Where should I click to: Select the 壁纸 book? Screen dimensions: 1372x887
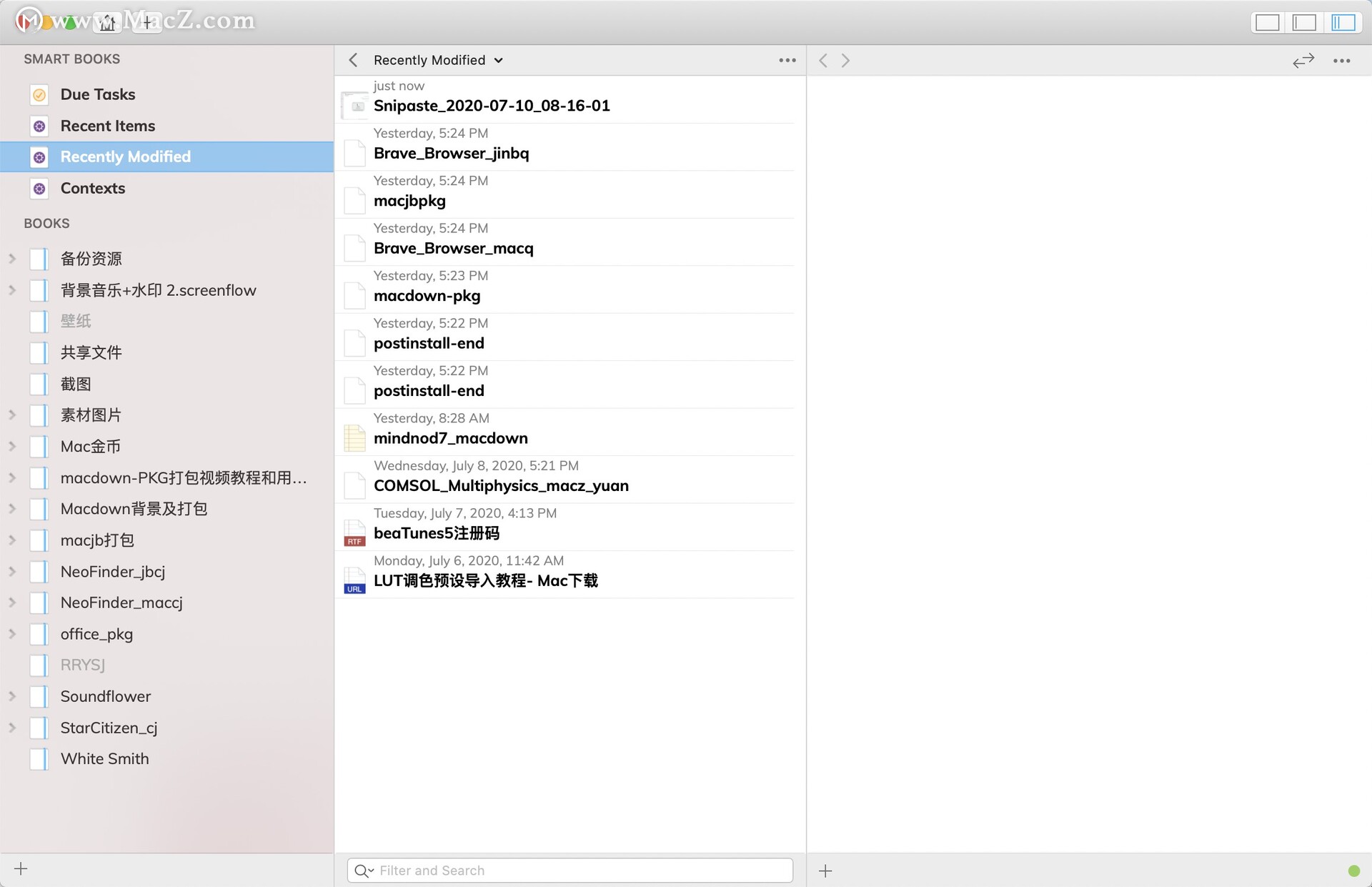pyautogui.click(x=166, y=321)
